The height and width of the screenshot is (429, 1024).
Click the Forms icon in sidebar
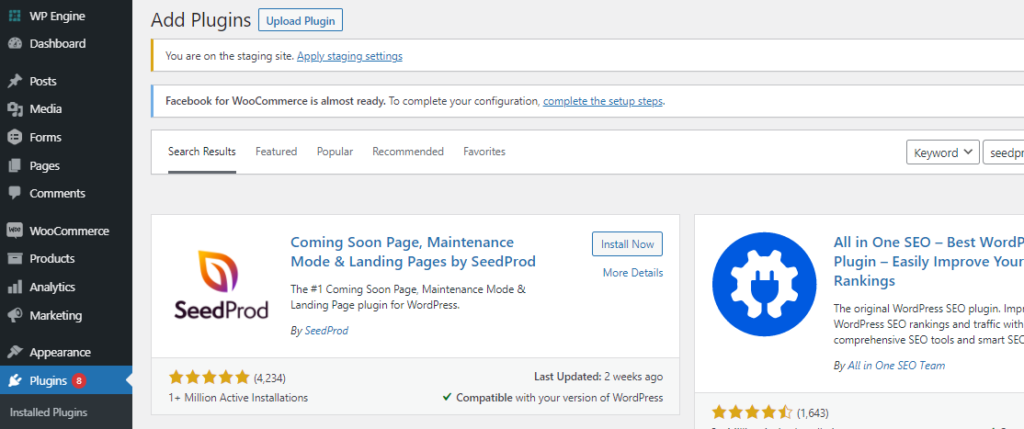coord(14,137)
